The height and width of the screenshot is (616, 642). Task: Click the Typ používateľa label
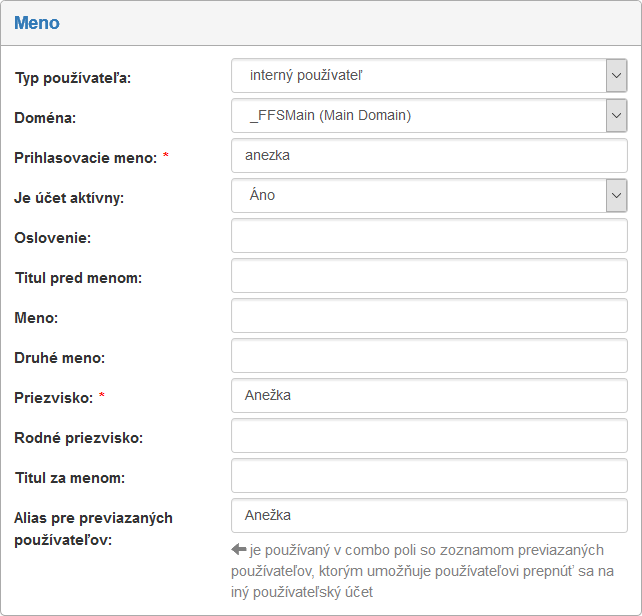coord(73,78)
